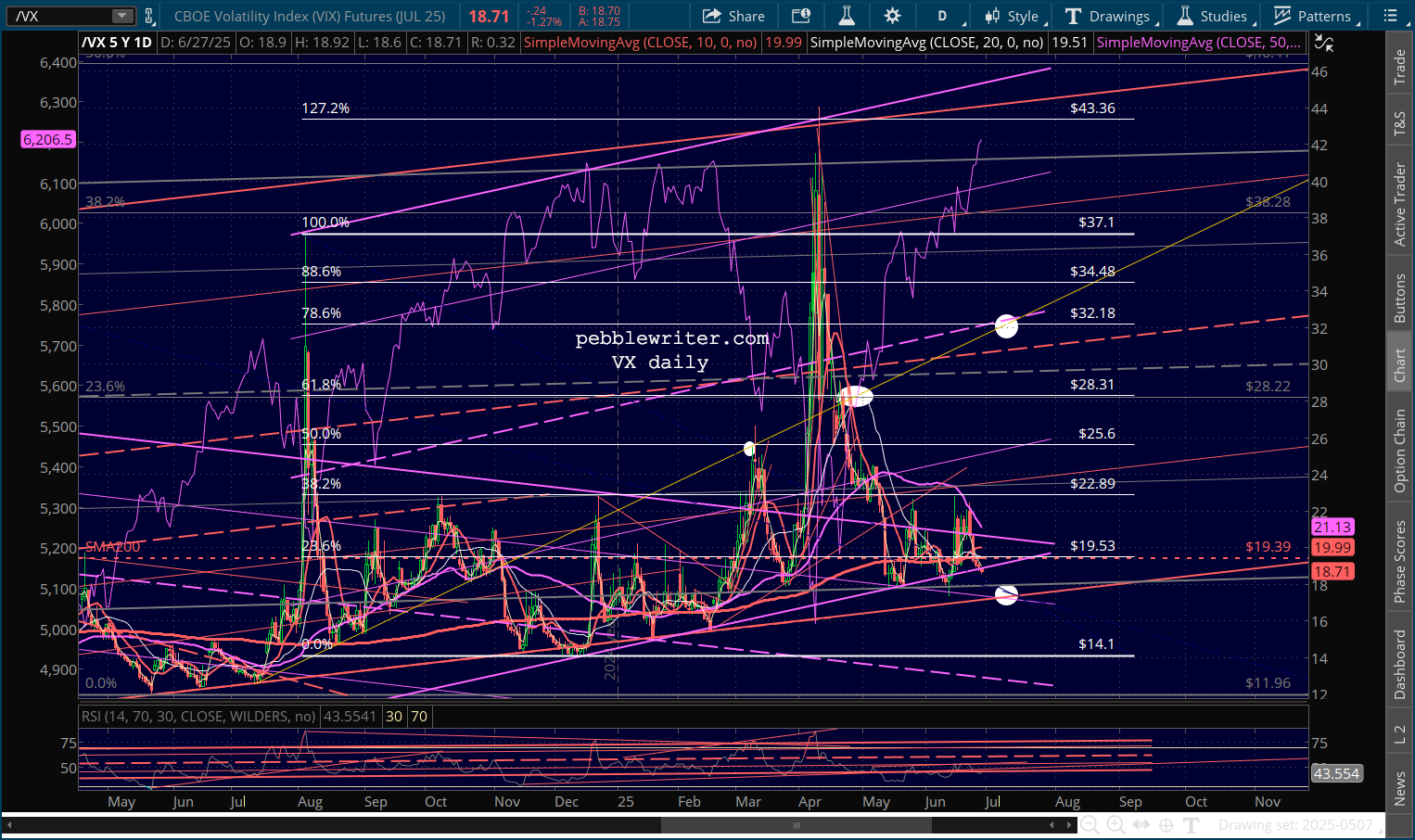Select the small white marker near March peak
The image size is (1415, 840).
pyautogui.click(x=749, y=450)
